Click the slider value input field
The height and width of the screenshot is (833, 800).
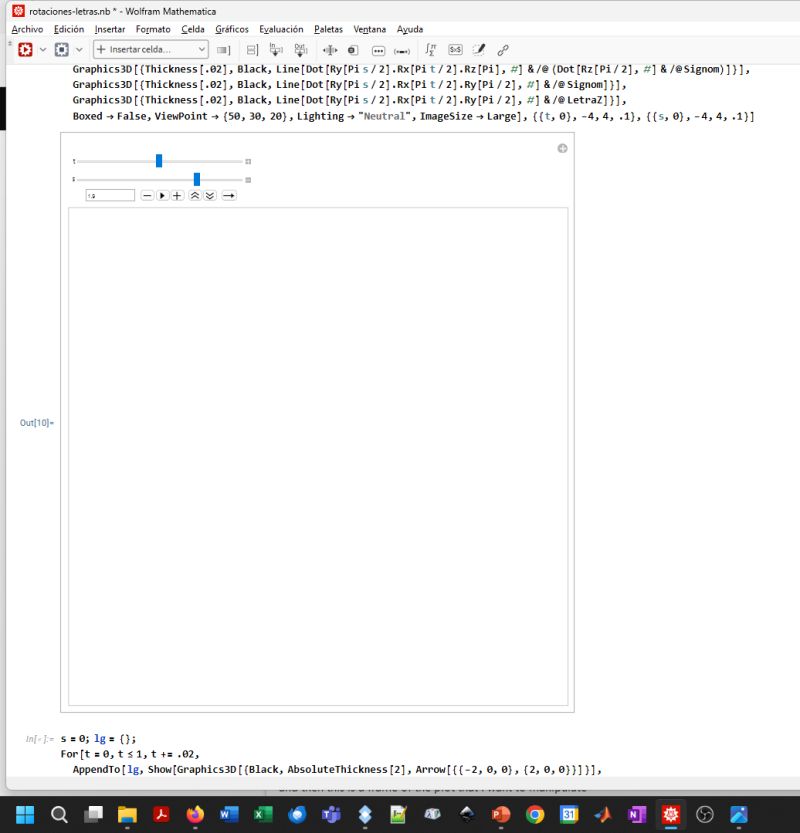tap(109, 195)
